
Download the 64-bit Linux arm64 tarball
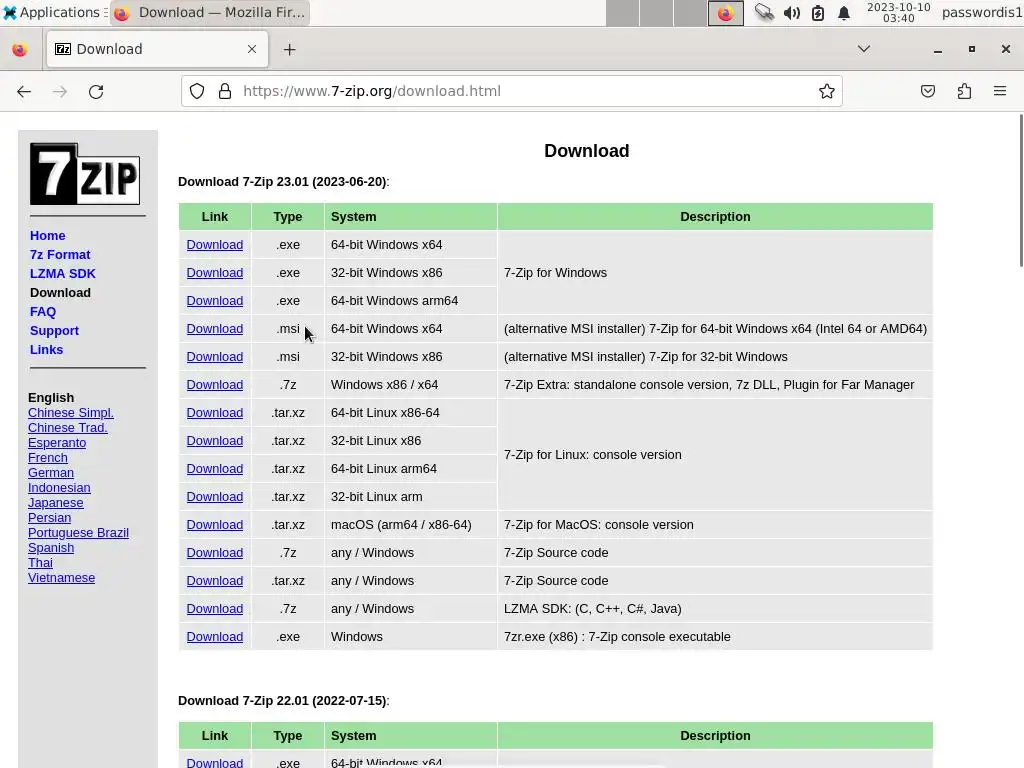coord(215,470)
